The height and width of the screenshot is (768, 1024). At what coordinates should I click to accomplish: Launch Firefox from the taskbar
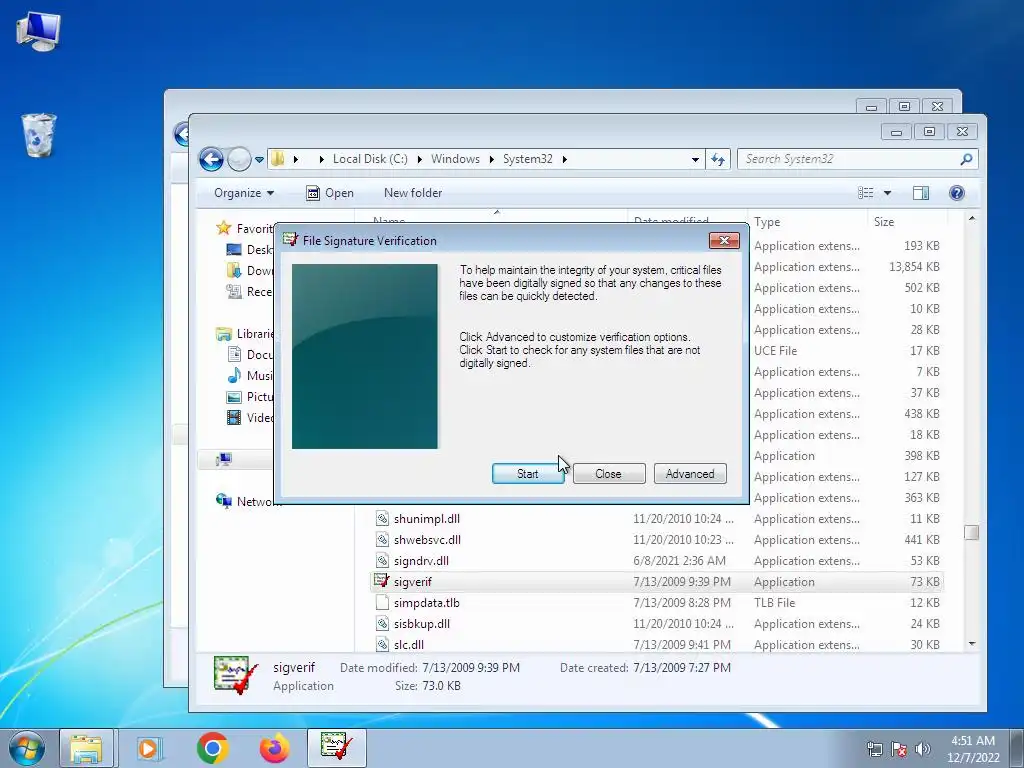(x=274, y=748)
